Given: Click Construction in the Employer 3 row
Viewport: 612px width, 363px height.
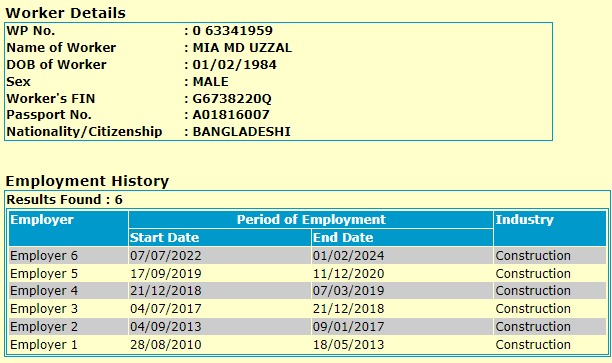Looking at the screenshot, I should [533, 309].
